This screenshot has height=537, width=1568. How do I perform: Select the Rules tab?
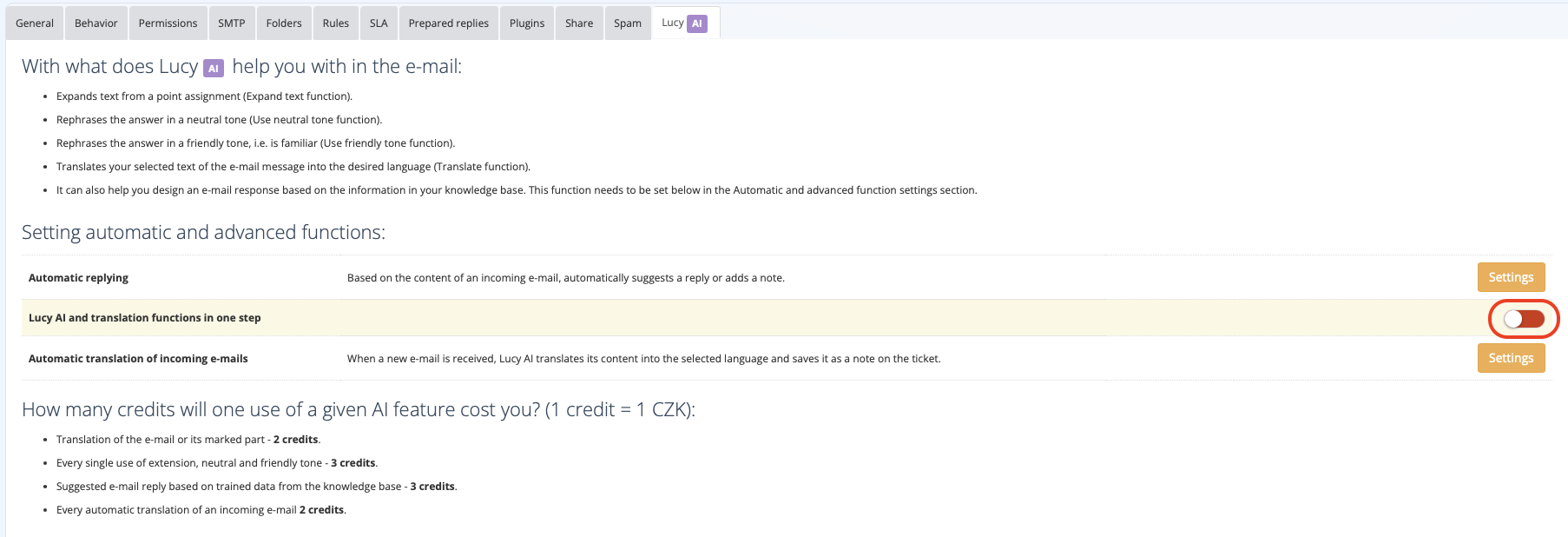336,23
